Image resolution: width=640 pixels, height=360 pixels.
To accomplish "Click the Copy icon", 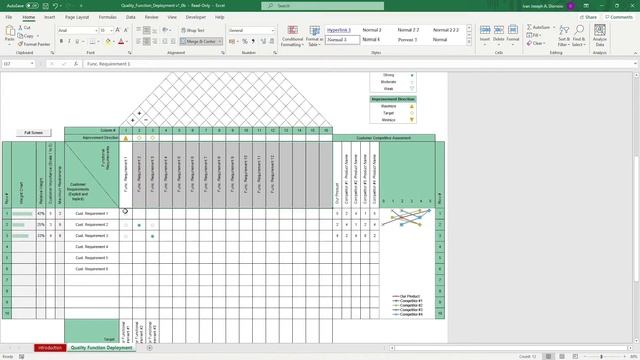I will [20, 36].
